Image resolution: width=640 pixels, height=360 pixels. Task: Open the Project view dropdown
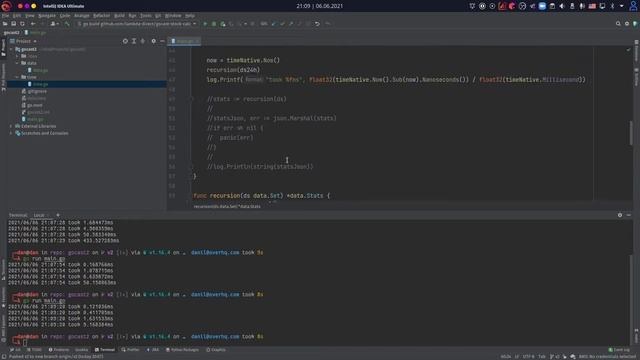point(24,41)
